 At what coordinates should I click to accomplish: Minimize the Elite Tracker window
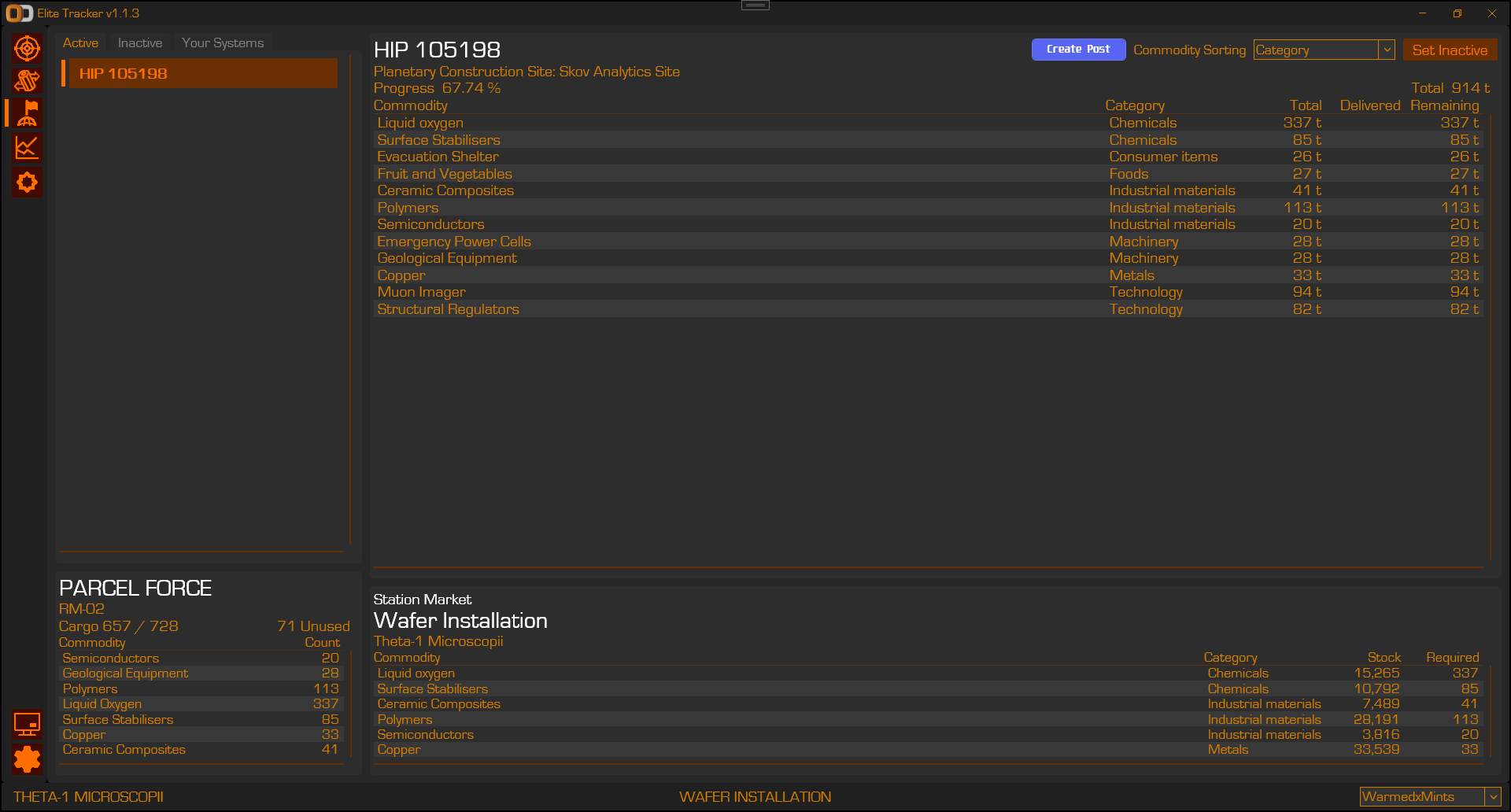[x=1422, y=13]
